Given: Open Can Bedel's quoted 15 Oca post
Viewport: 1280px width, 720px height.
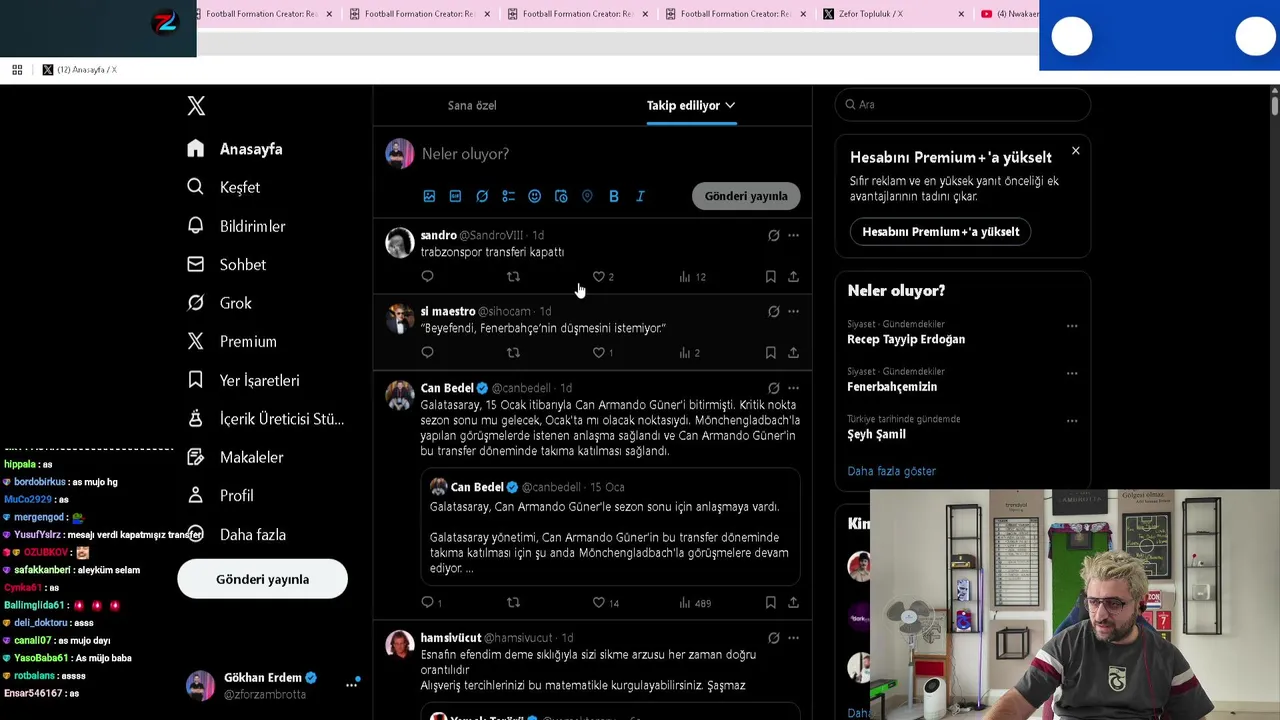Looking at the screenshot, I should click(611, 527).
